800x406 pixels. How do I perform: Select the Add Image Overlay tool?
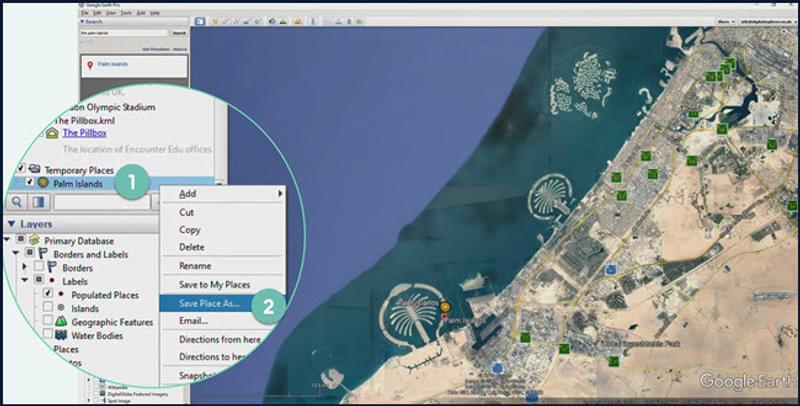click(x=246, y=21)
